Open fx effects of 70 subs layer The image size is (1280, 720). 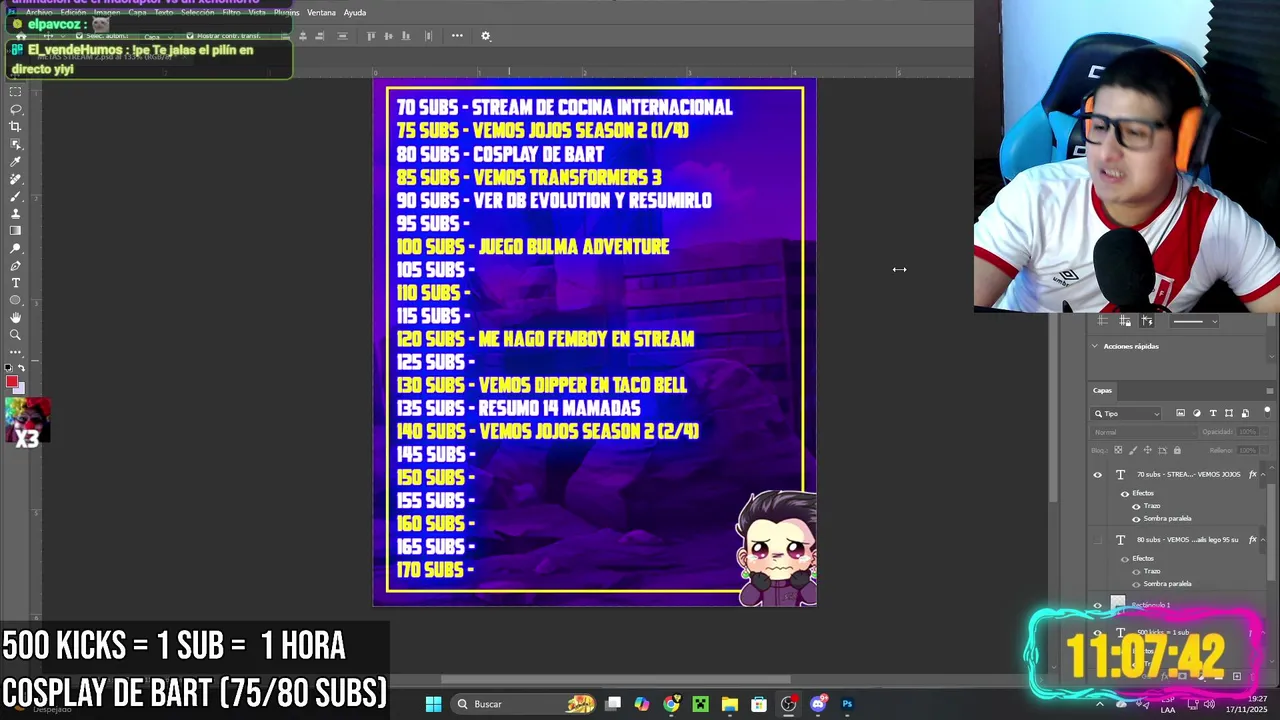[x=1253, y=475]
